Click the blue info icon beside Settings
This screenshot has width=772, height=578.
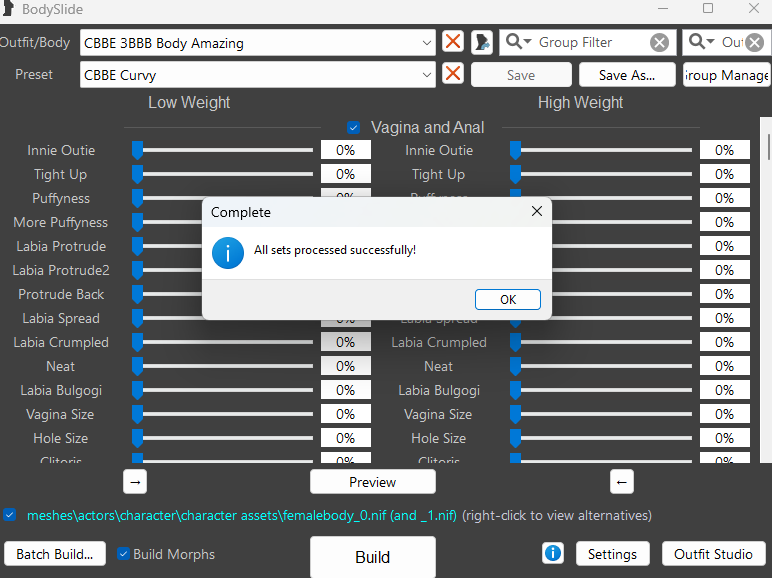(x=553, y=553)
